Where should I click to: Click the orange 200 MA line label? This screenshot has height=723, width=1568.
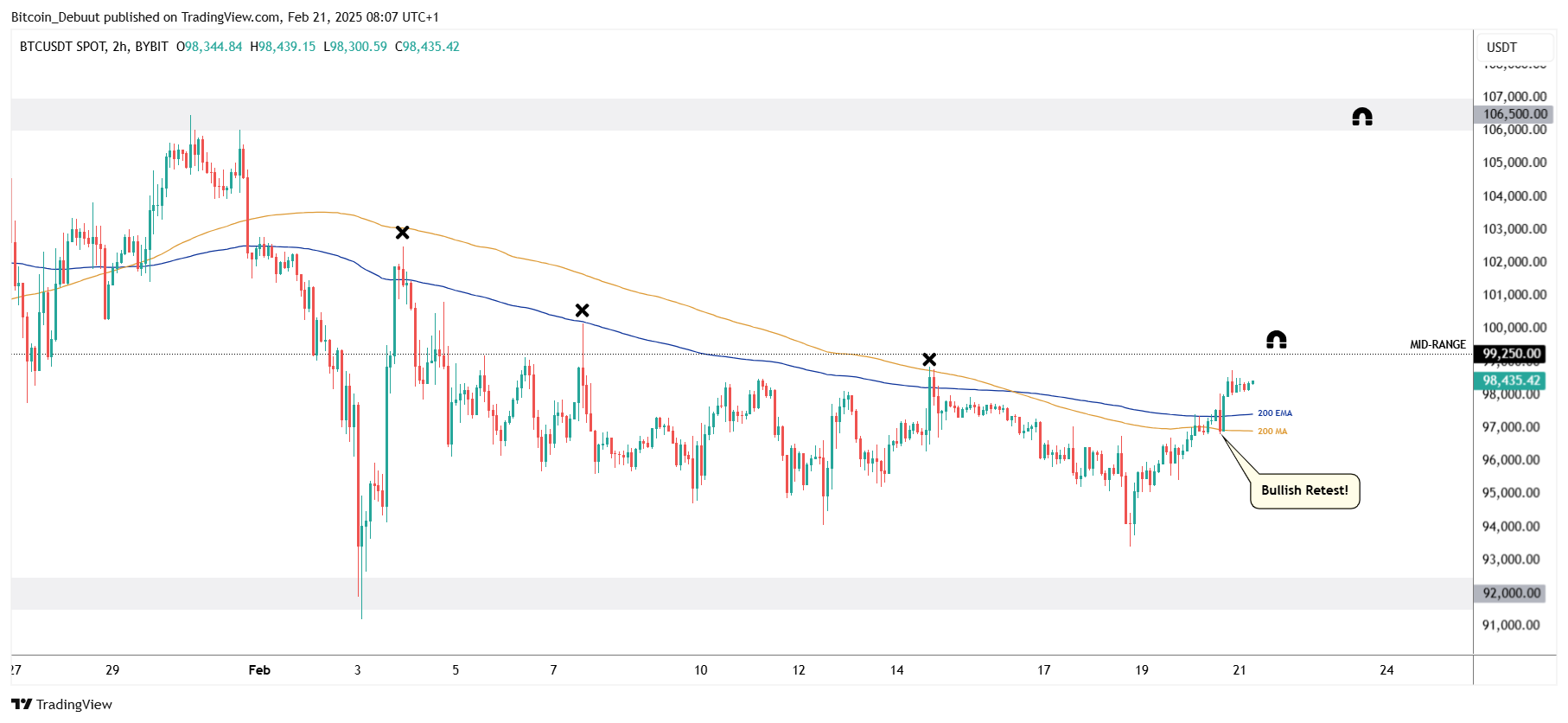tap(1272, 432)
